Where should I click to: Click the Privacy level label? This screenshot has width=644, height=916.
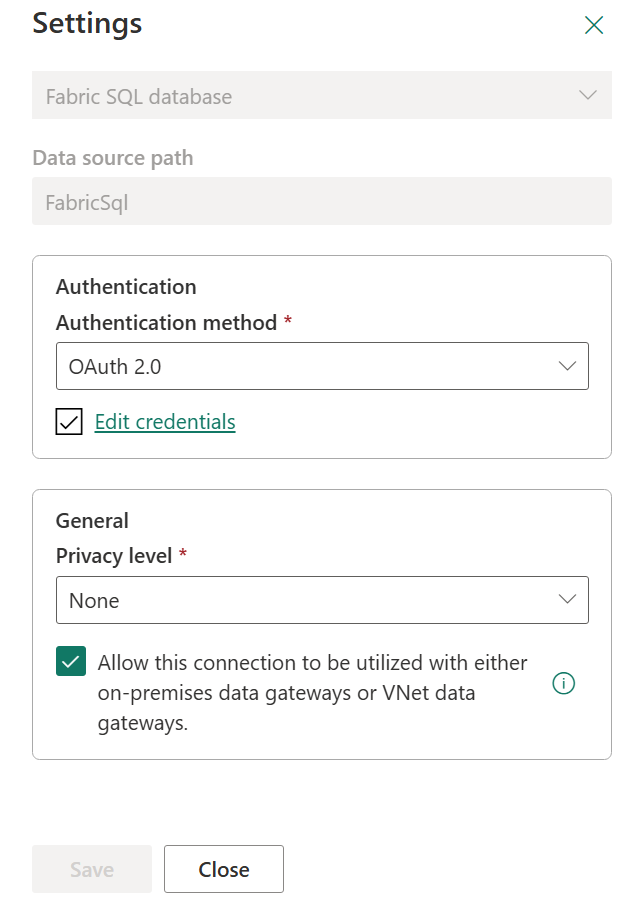[x=114, y=556]
